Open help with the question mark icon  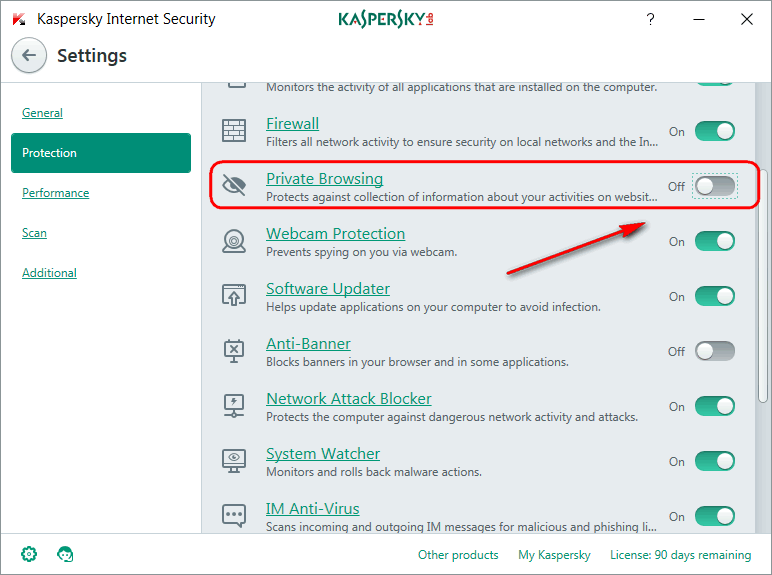coord(650,19)
